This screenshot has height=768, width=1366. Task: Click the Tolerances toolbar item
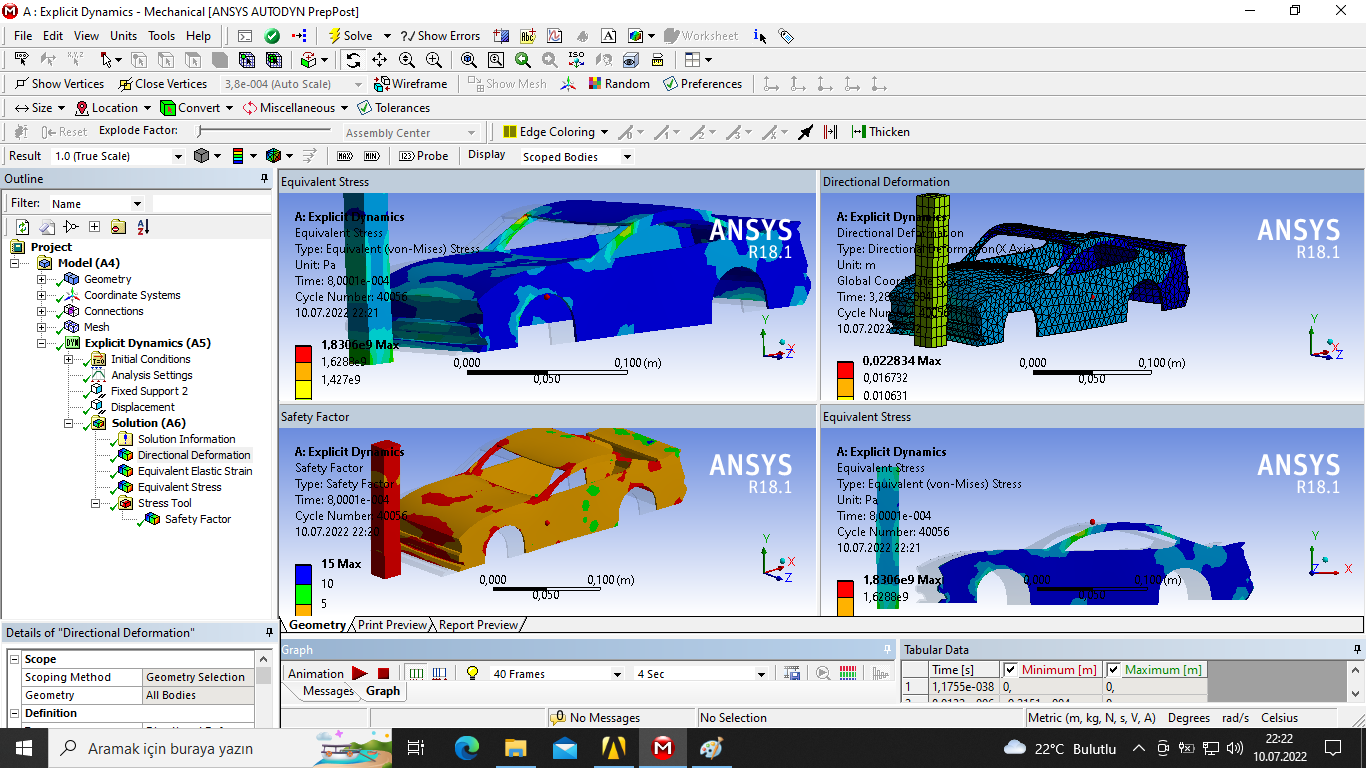point(394,108)
